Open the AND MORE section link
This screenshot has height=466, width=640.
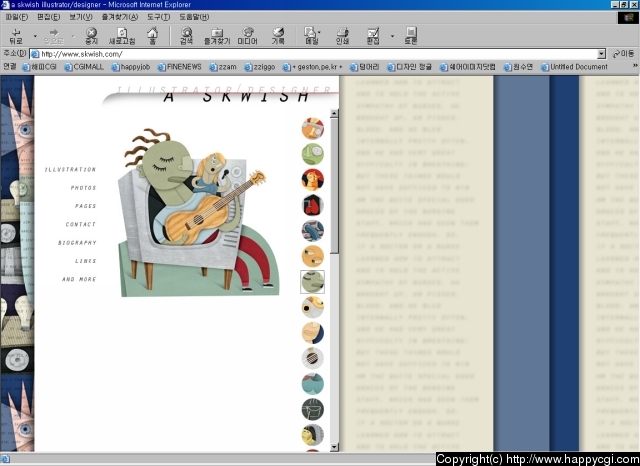coord(79,280)
